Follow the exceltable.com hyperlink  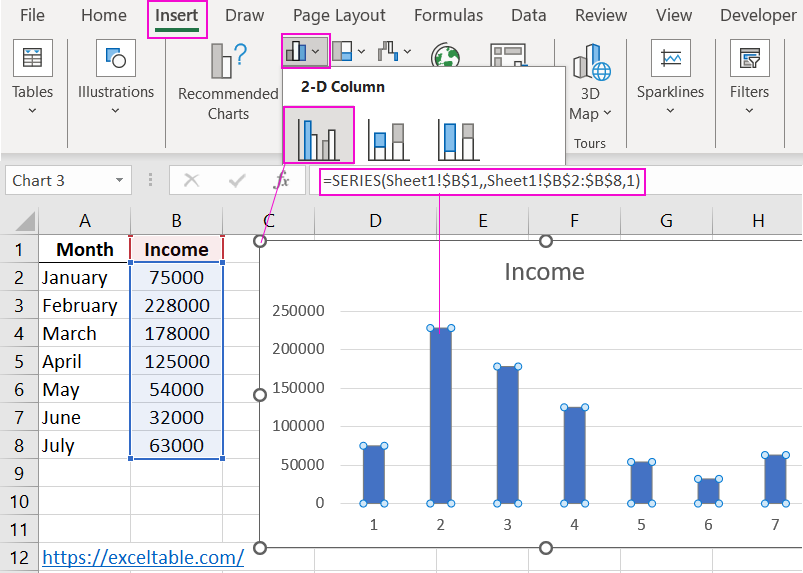click(x=143, y=557)
